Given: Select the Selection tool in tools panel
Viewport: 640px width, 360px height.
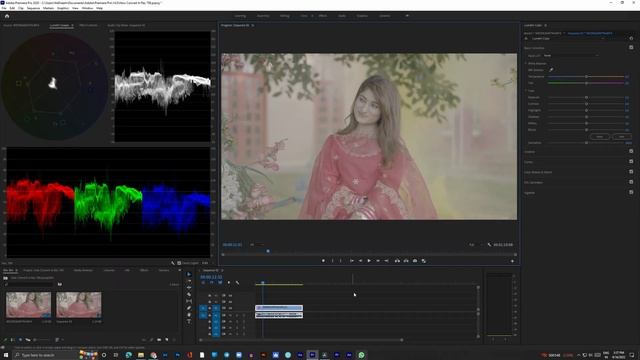Looking at the screenshot, I should 189,274.
